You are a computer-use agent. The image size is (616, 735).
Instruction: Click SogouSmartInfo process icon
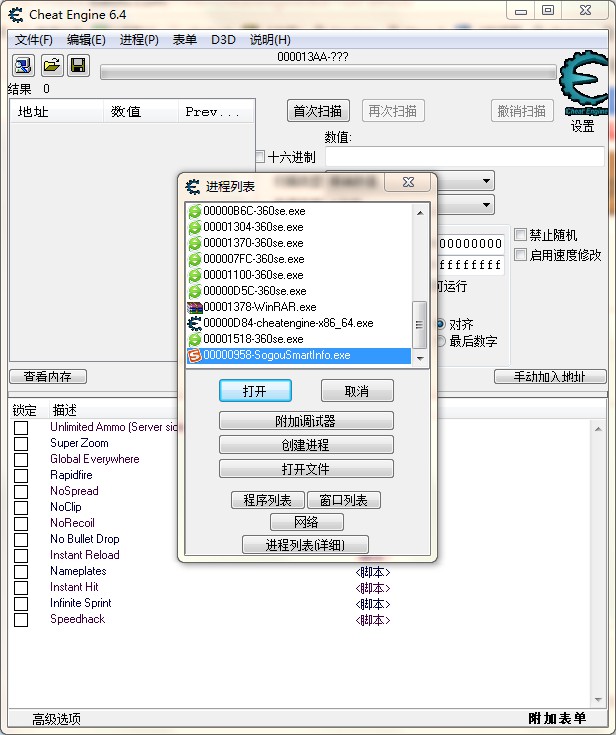[195, 355]
